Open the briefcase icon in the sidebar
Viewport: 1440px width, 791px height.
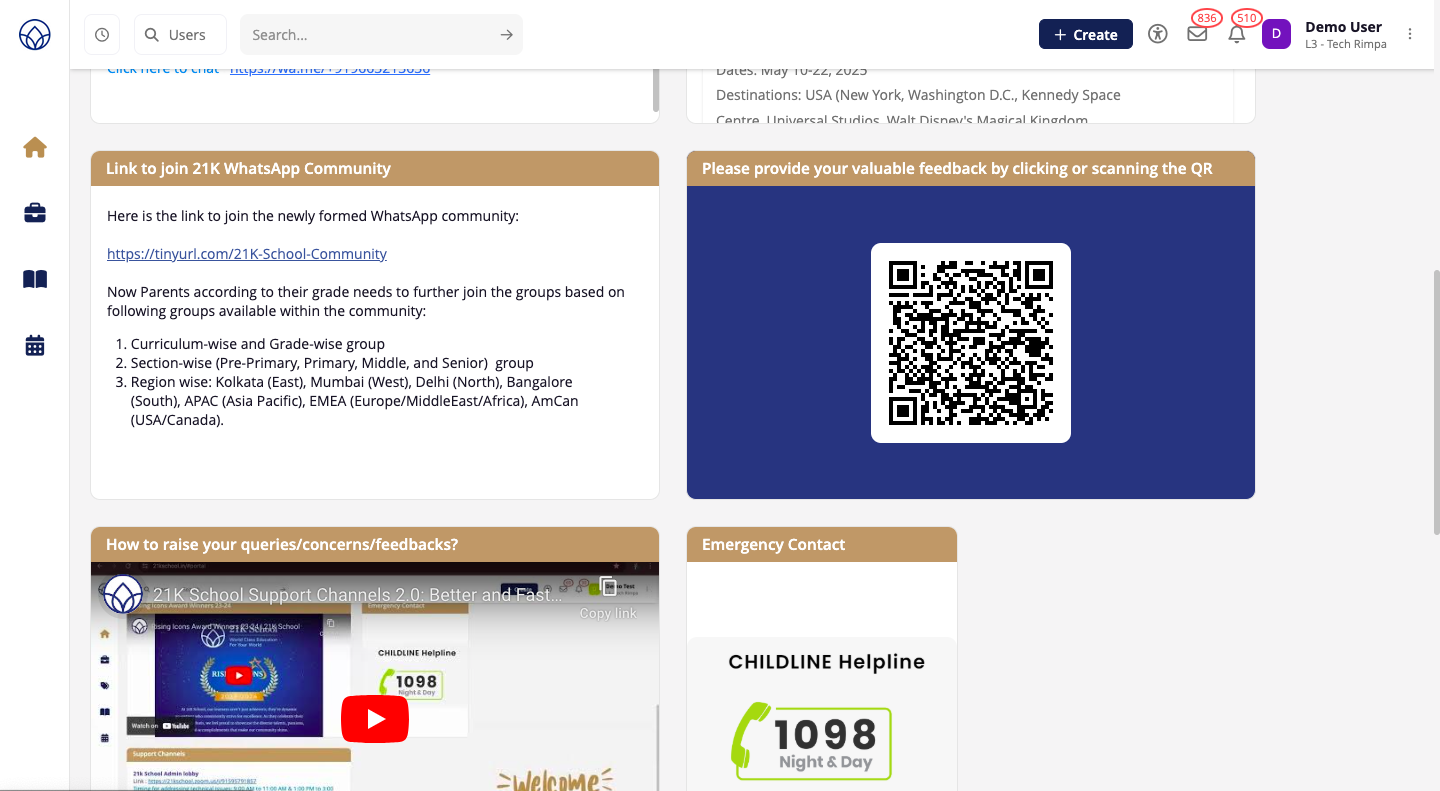35,213
